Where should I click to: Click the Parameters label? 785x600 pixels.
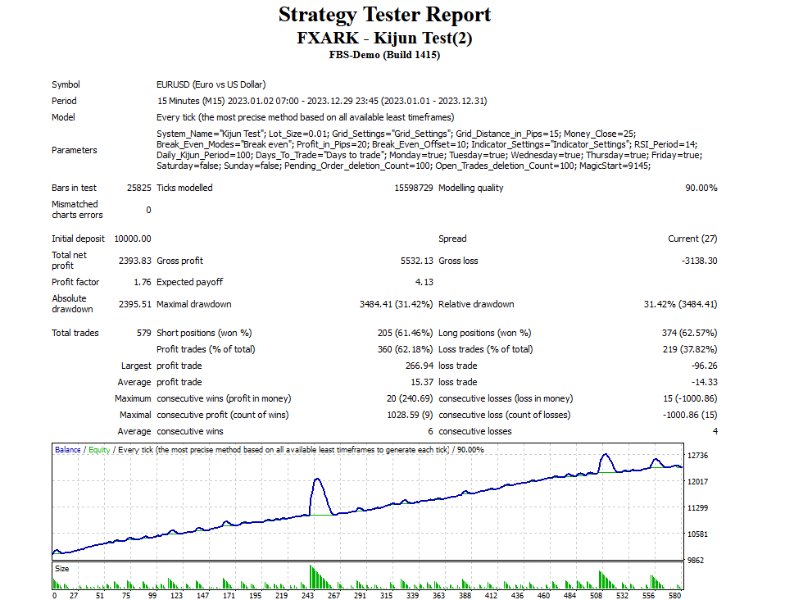point(74,150)
